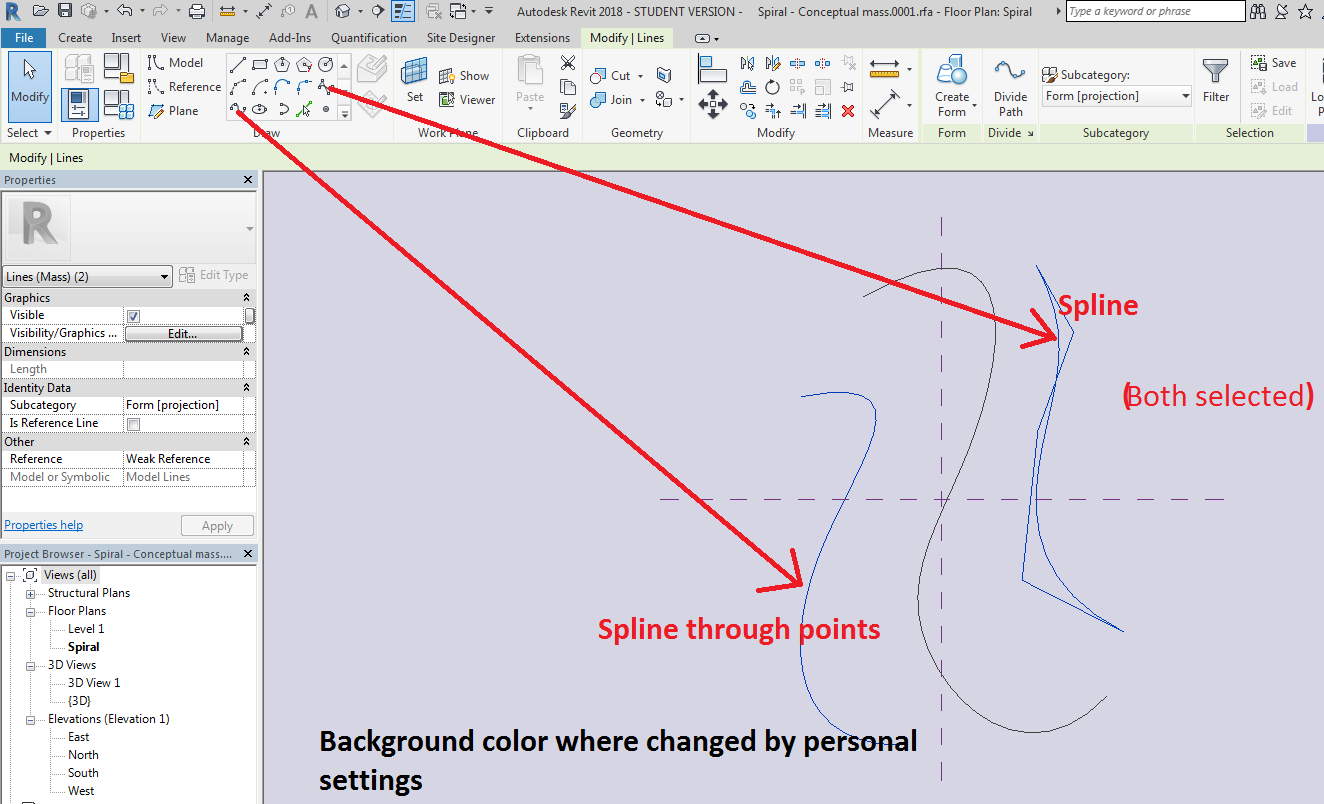Viewport: 1324px width, 804px height.
Task: Open the selection Filter
Action: [1216, 81]
